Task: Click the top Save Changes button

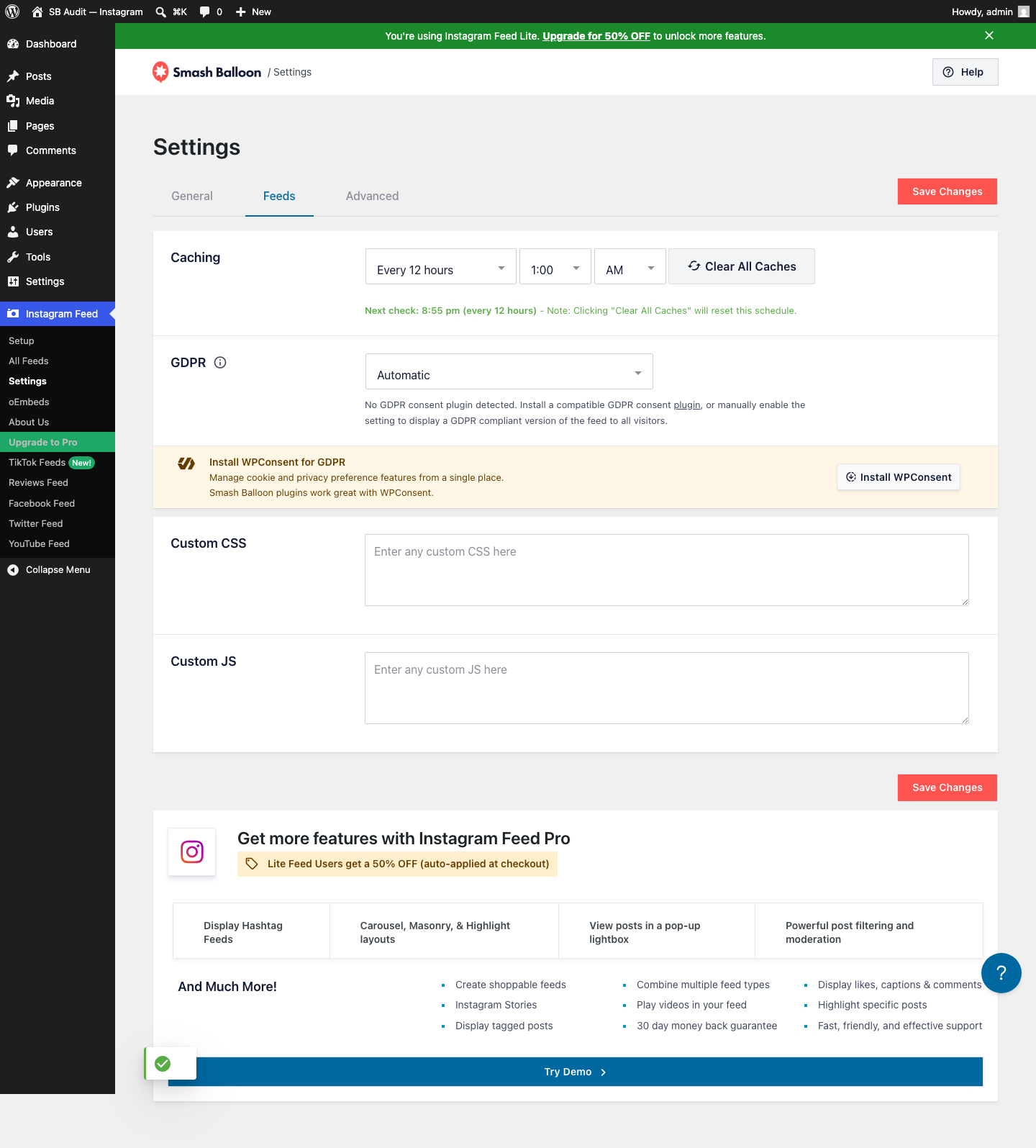Action: pos(948,191)
